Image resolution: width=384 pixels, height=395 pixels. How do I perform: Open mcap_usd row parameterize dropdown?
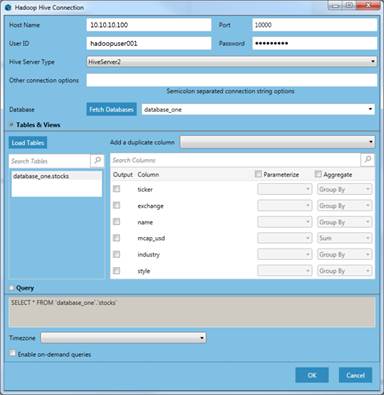click(285, 238)
